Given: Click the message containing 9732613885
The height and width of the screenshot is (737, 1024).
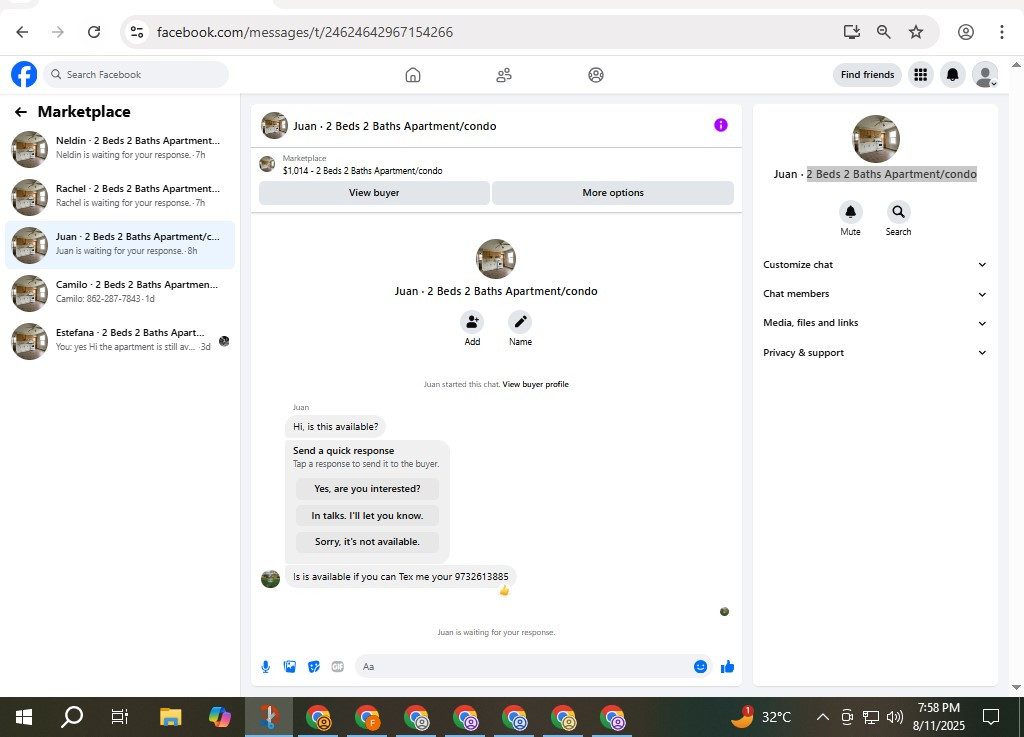Looking at the screenshot, I should pyautogui.click(x=400, y=577).
